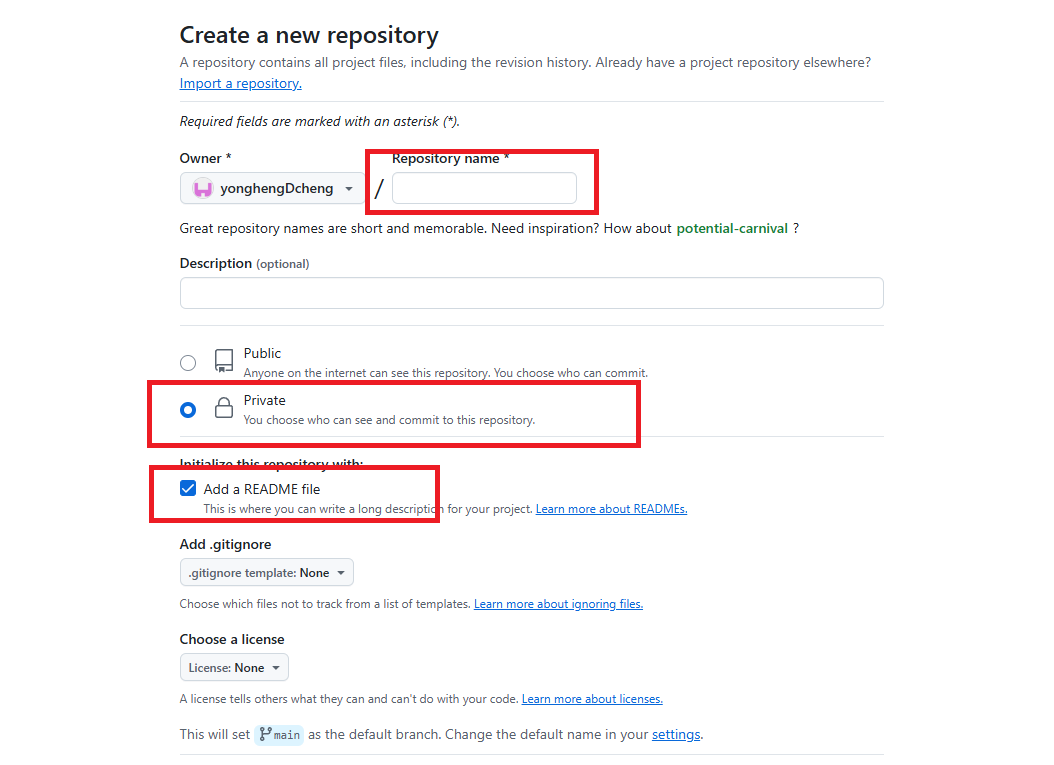Select the Private radio button
Viewport: 1054px width, 765px height.
tap(188, 410)
